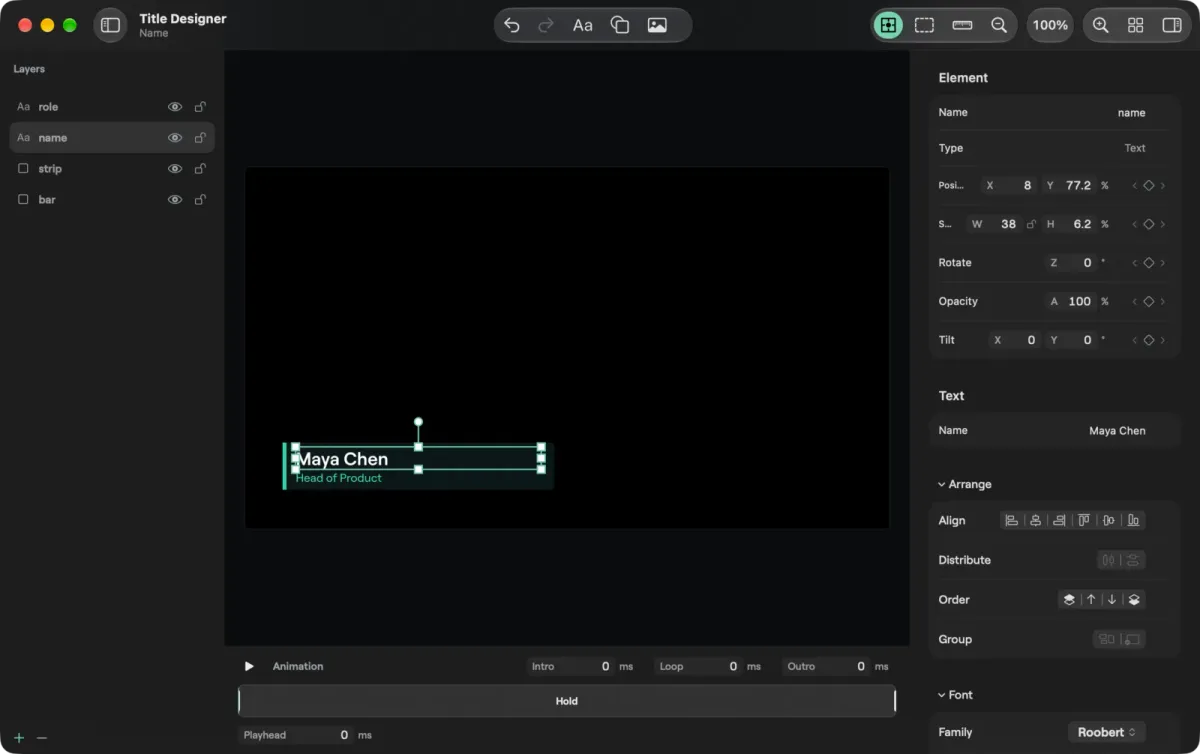Add Position keyframe diamond
The image size is (1200, 754).
tap(1149, 186)
